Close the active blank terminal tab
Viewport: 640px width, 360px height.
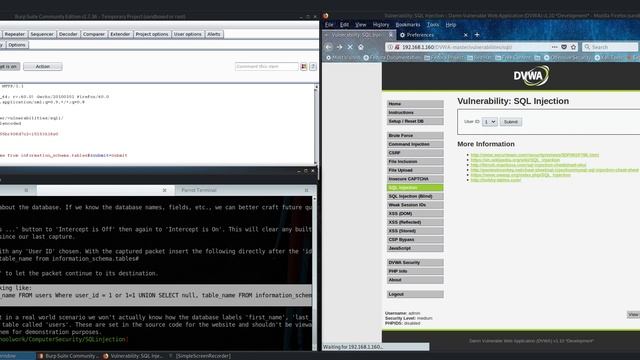[x=164, y=190]
